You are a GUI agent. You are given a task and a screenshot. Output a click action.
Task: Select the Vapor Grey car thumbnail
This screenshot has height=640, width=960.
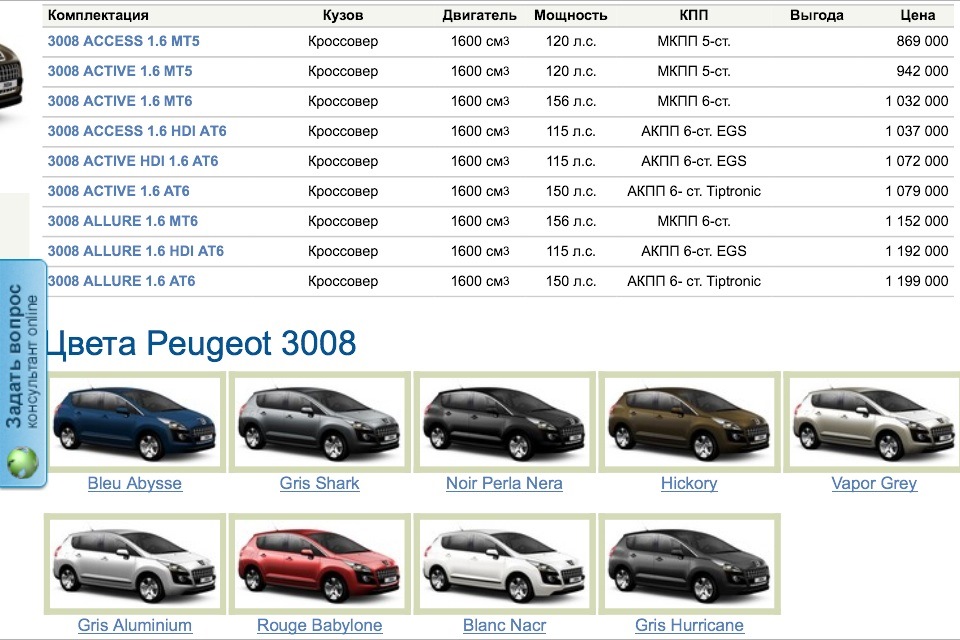point(874,422)
